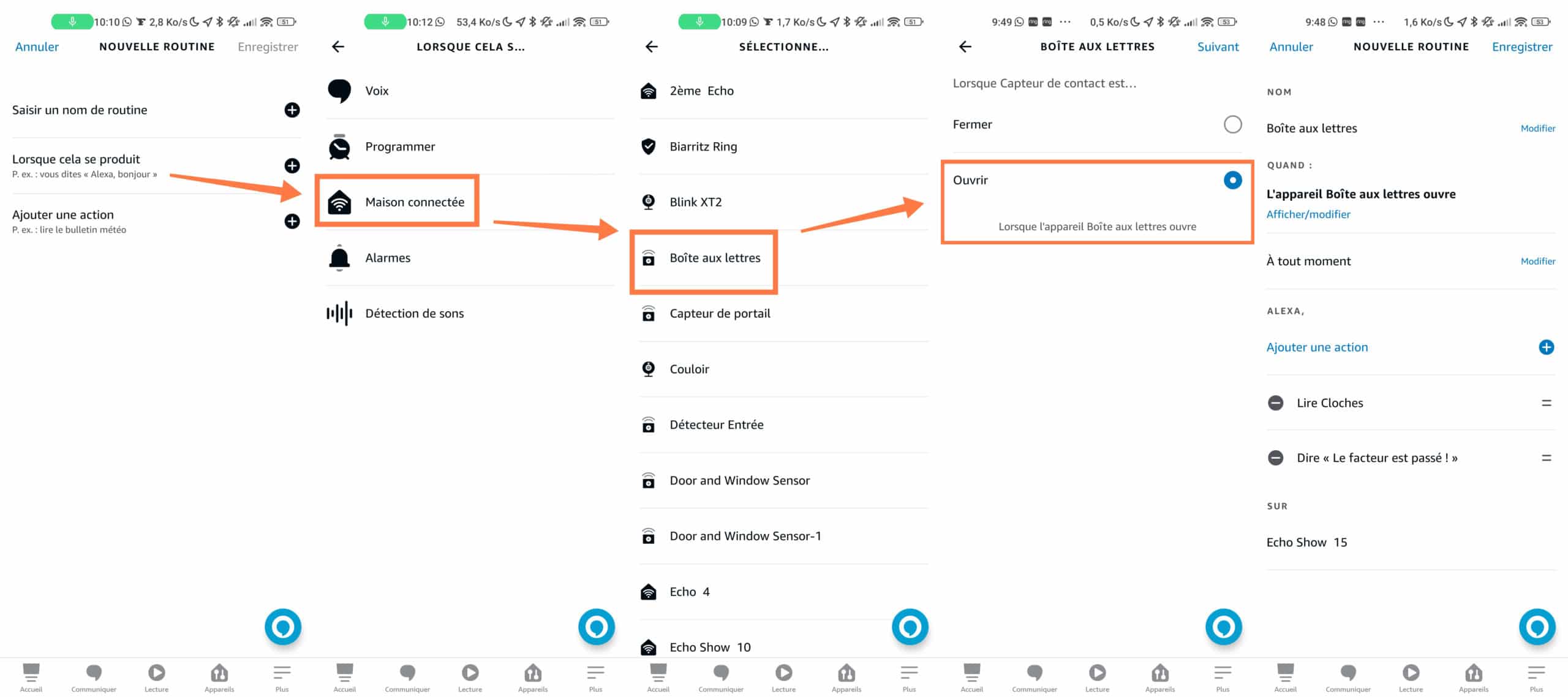Tap the Alexa voice button on 'Boîte aux lettres' screen
Viewport: 1568px width, 697px height.
(x=1224, y=627)
